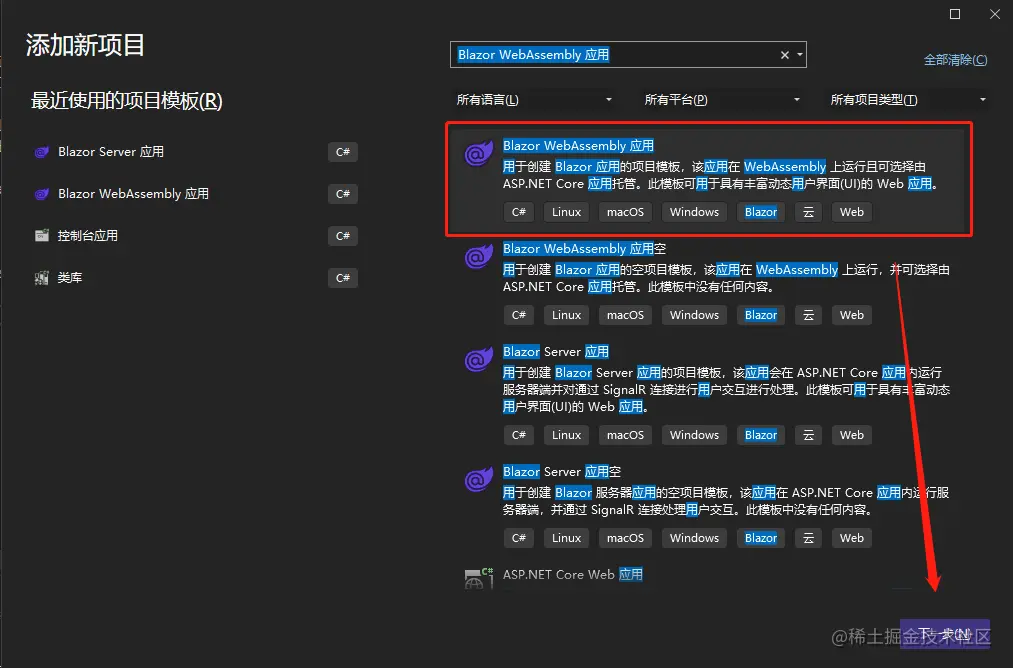1013x668 pixels.
Task: Click C# tag beside 控制台应用 recent item
Action: pos(343,236)
